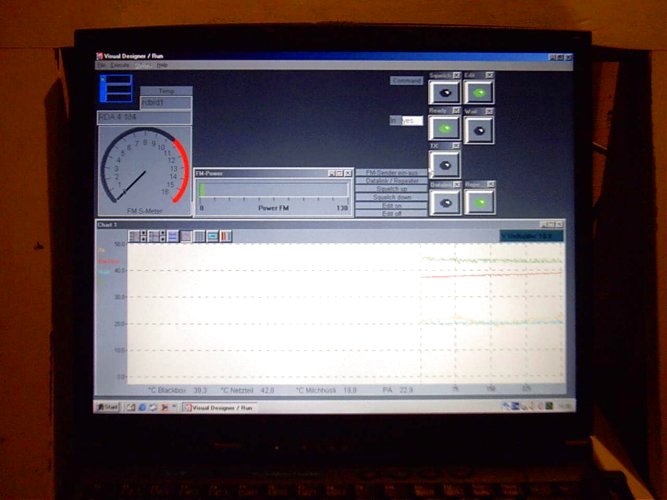Click the RDA 4 504 text field

coord(144,117)
